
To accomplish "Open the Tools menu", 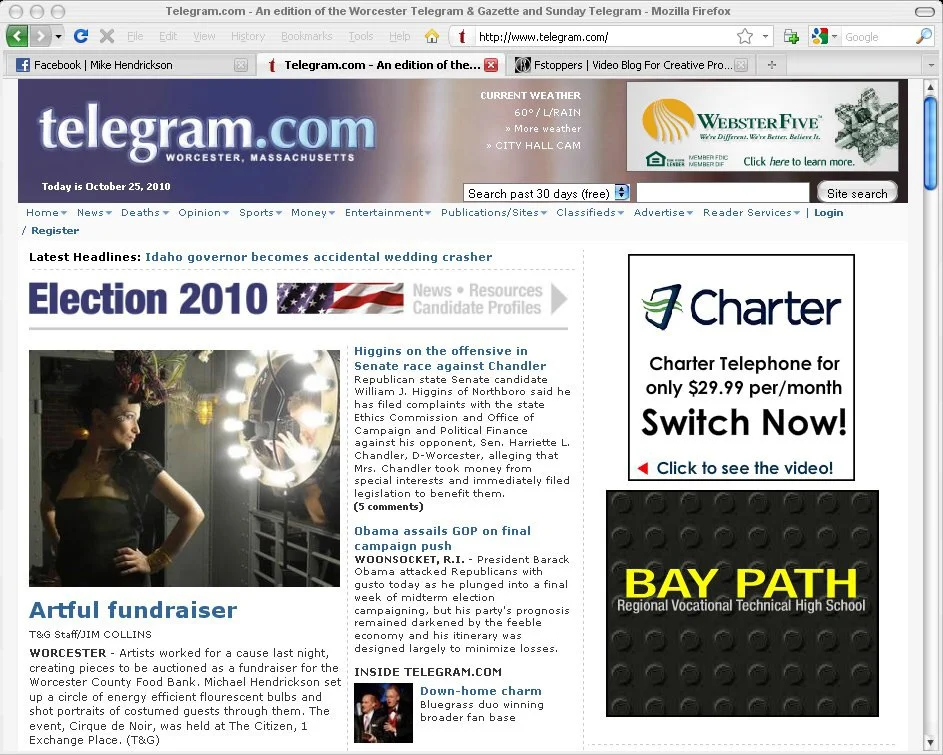I will click(361, 36).
